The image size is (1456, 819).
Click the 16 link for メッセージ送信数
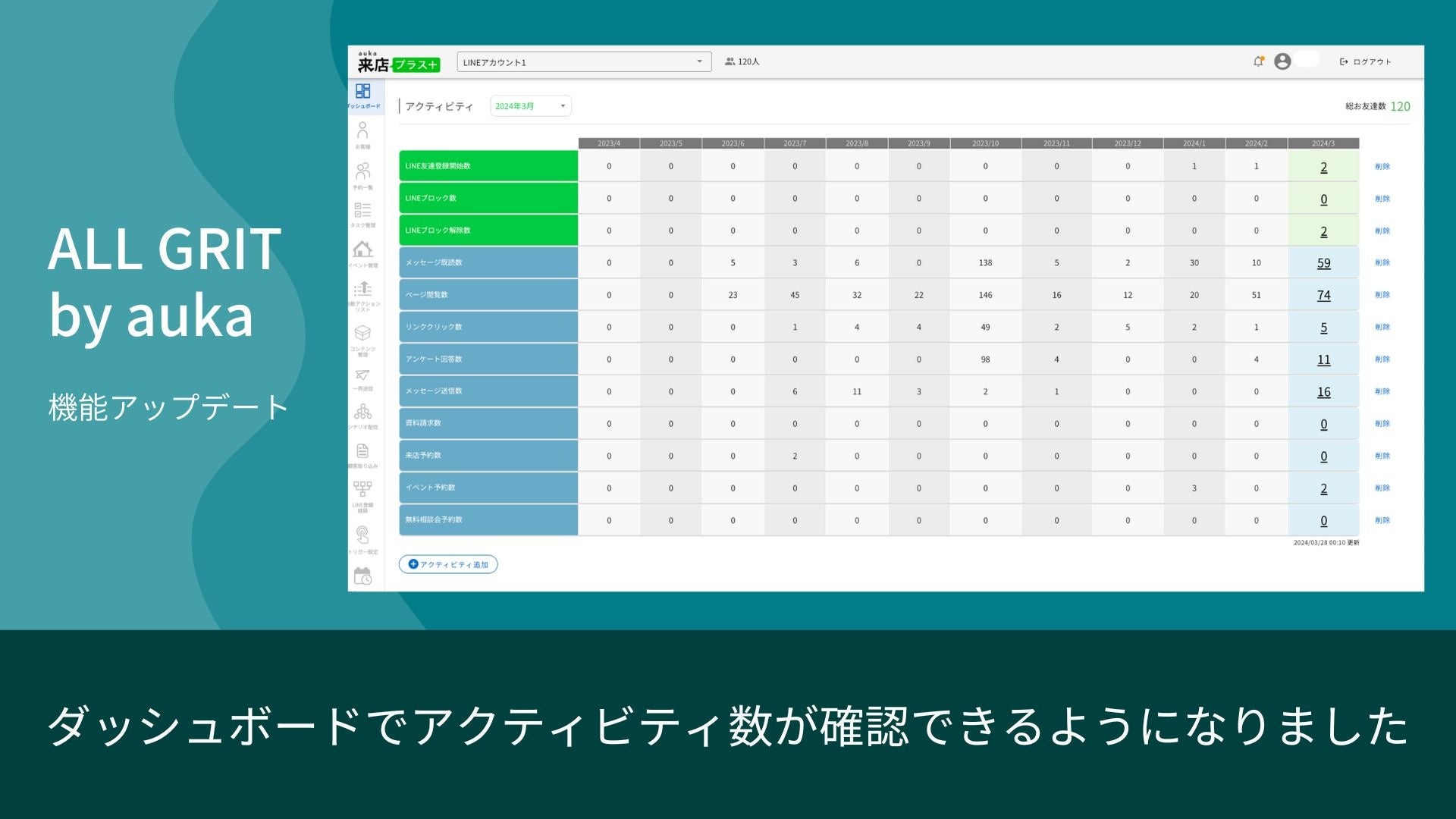coord(1323,392)
